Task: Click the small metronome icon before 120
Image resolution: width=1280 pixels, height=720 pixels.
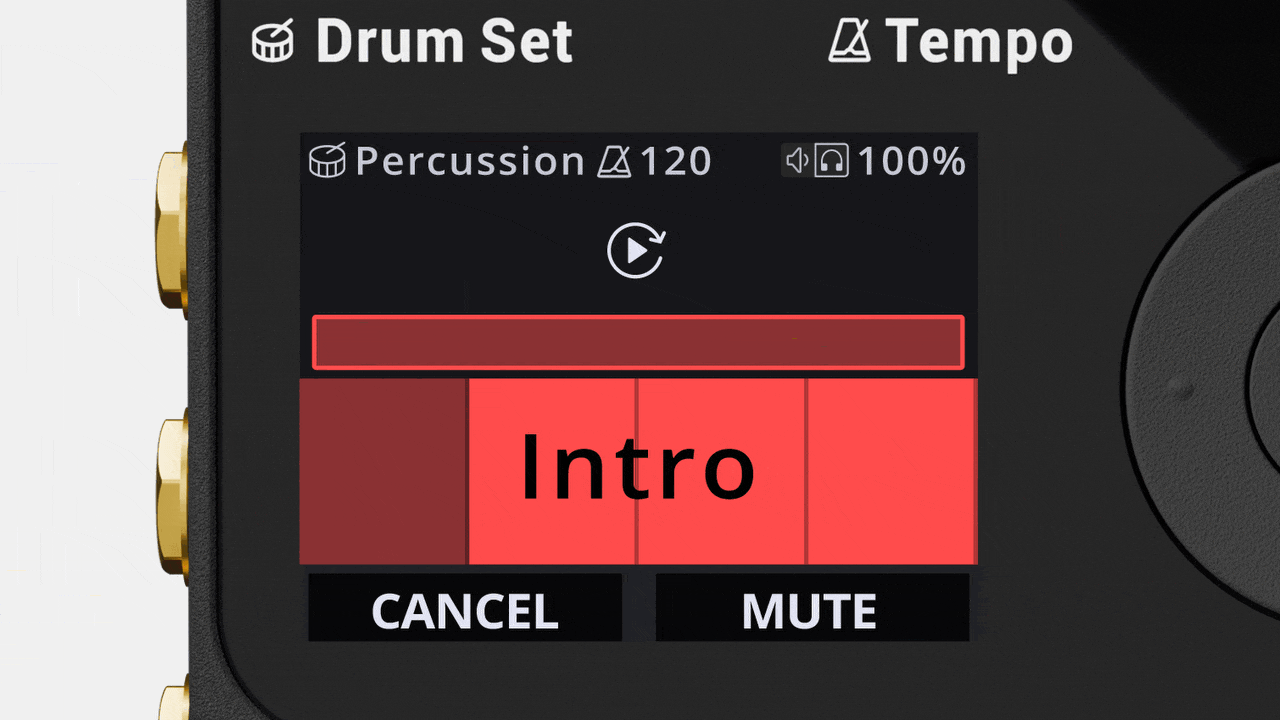Action: click(614, 161)
